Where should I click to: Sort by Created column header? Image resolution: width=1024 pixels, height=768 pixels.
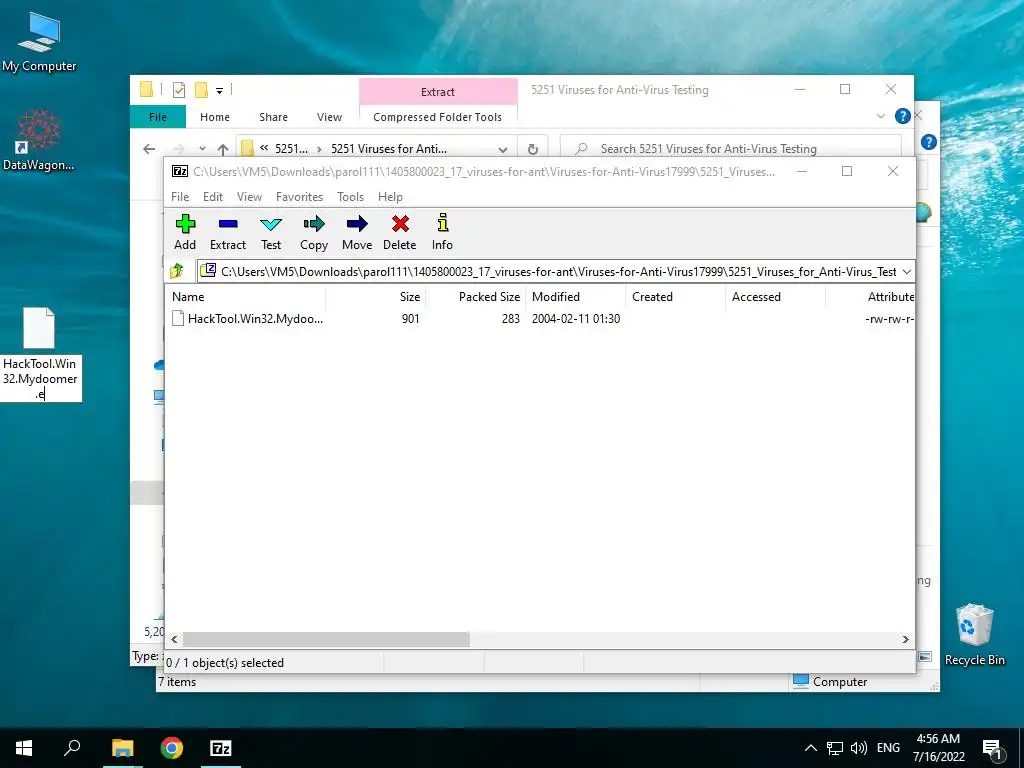[675, 296]
